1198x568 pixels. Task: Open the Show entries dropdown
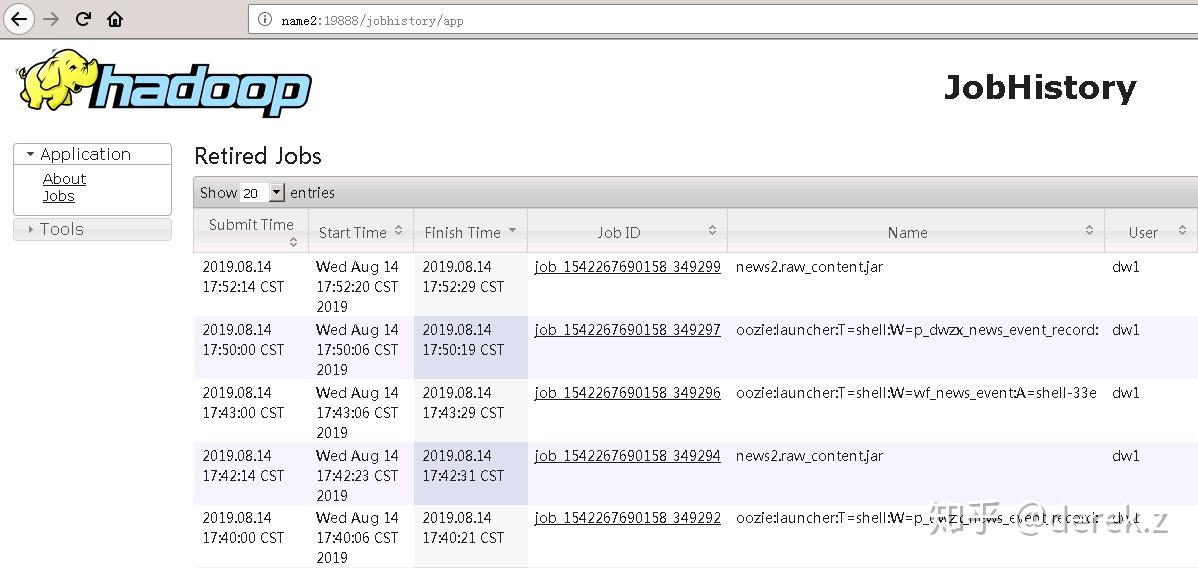point(262,193)
